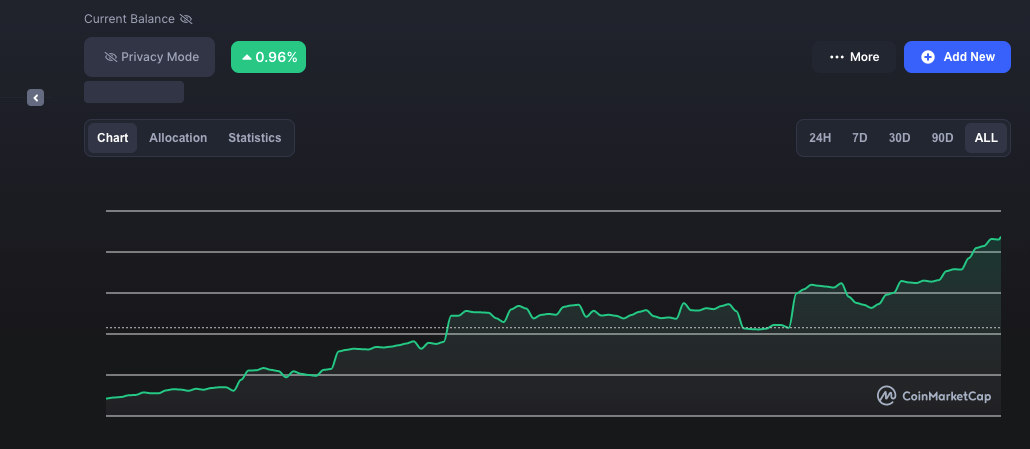Select the 24H time range
The width and height of the screenshot is (1030, 449).
820,138
